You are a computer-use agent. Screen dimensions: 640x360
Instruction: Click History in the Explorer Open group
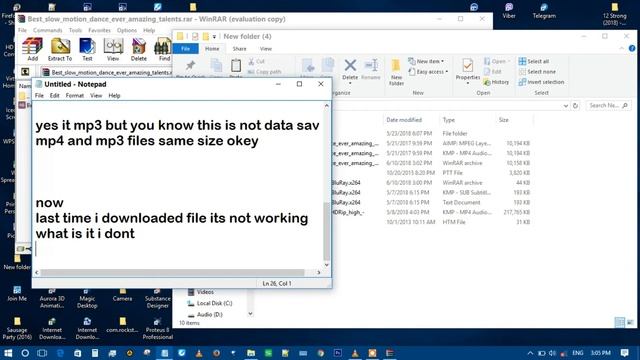[x=496, y=82]
